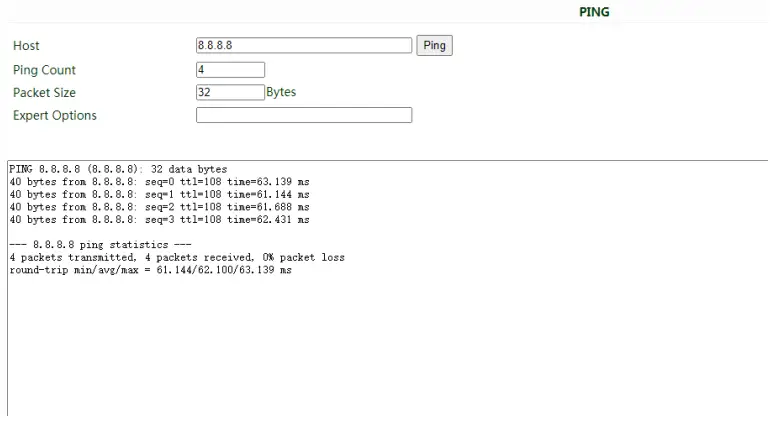Select the seq=3 time=62.431 ms result line
Viewport: 780px width, 423px height.
159,219
